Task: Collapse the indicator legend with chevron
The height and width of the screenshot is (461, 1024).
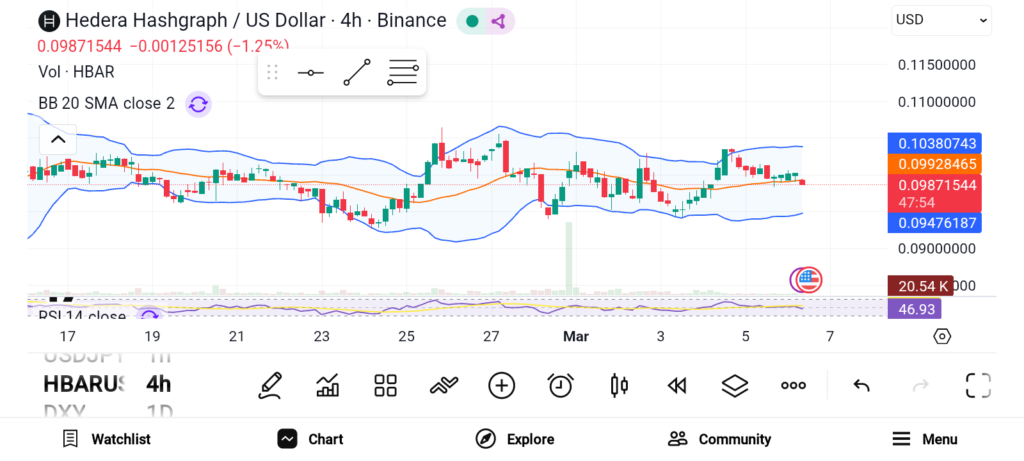Action: [58, 139]
